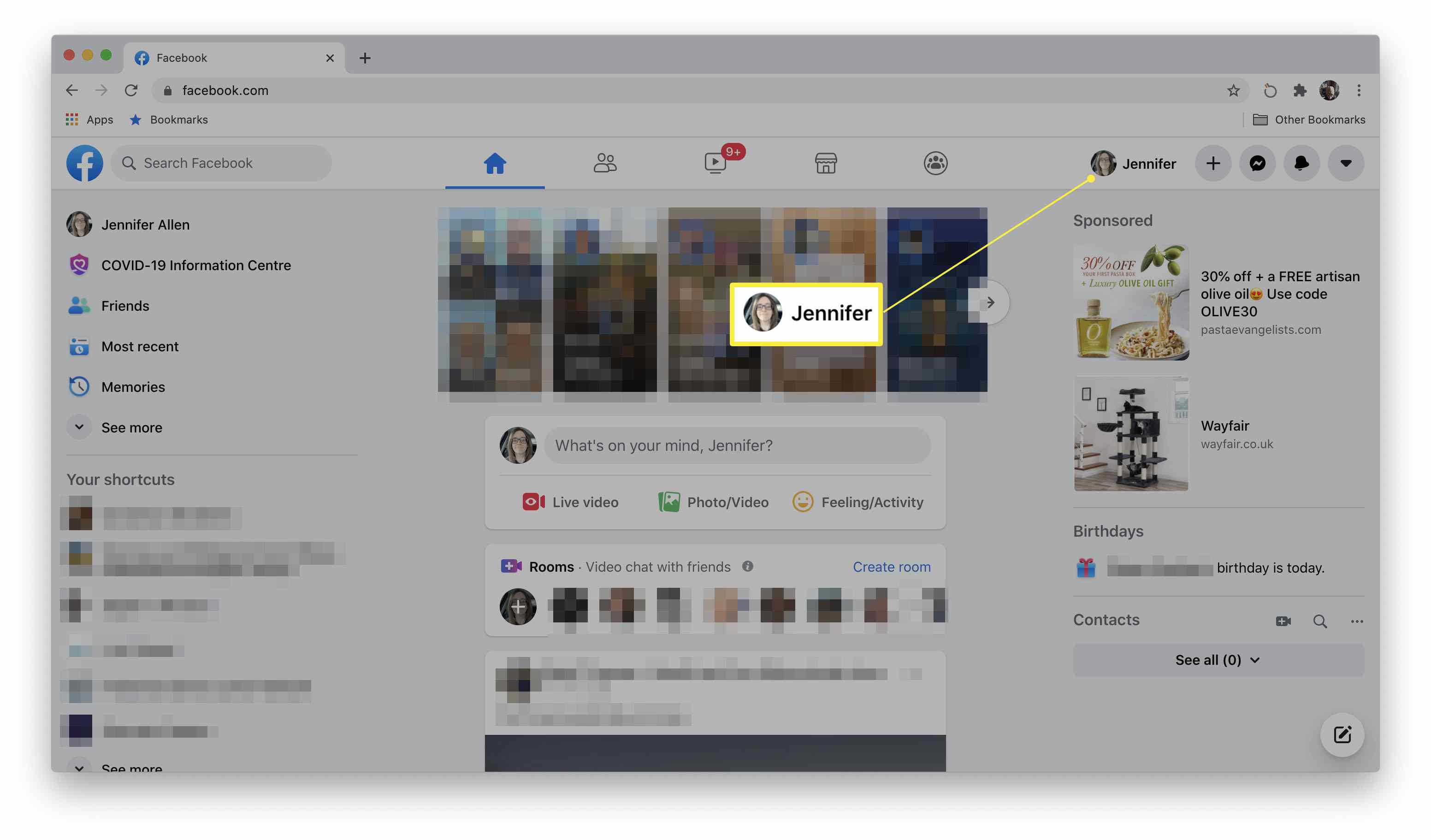Go back in browser

[x=72, y=90]
